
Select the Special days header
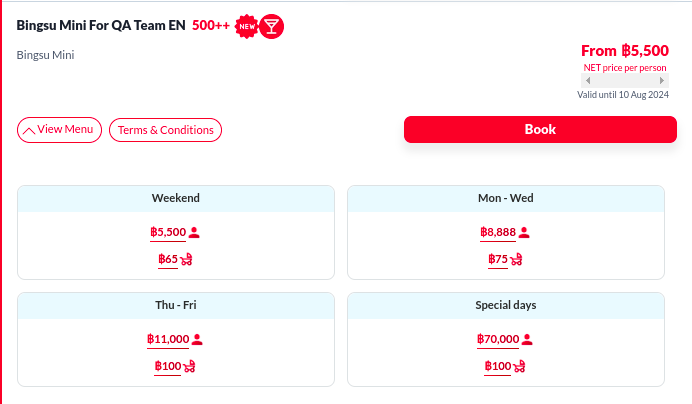tap(506, 305)
